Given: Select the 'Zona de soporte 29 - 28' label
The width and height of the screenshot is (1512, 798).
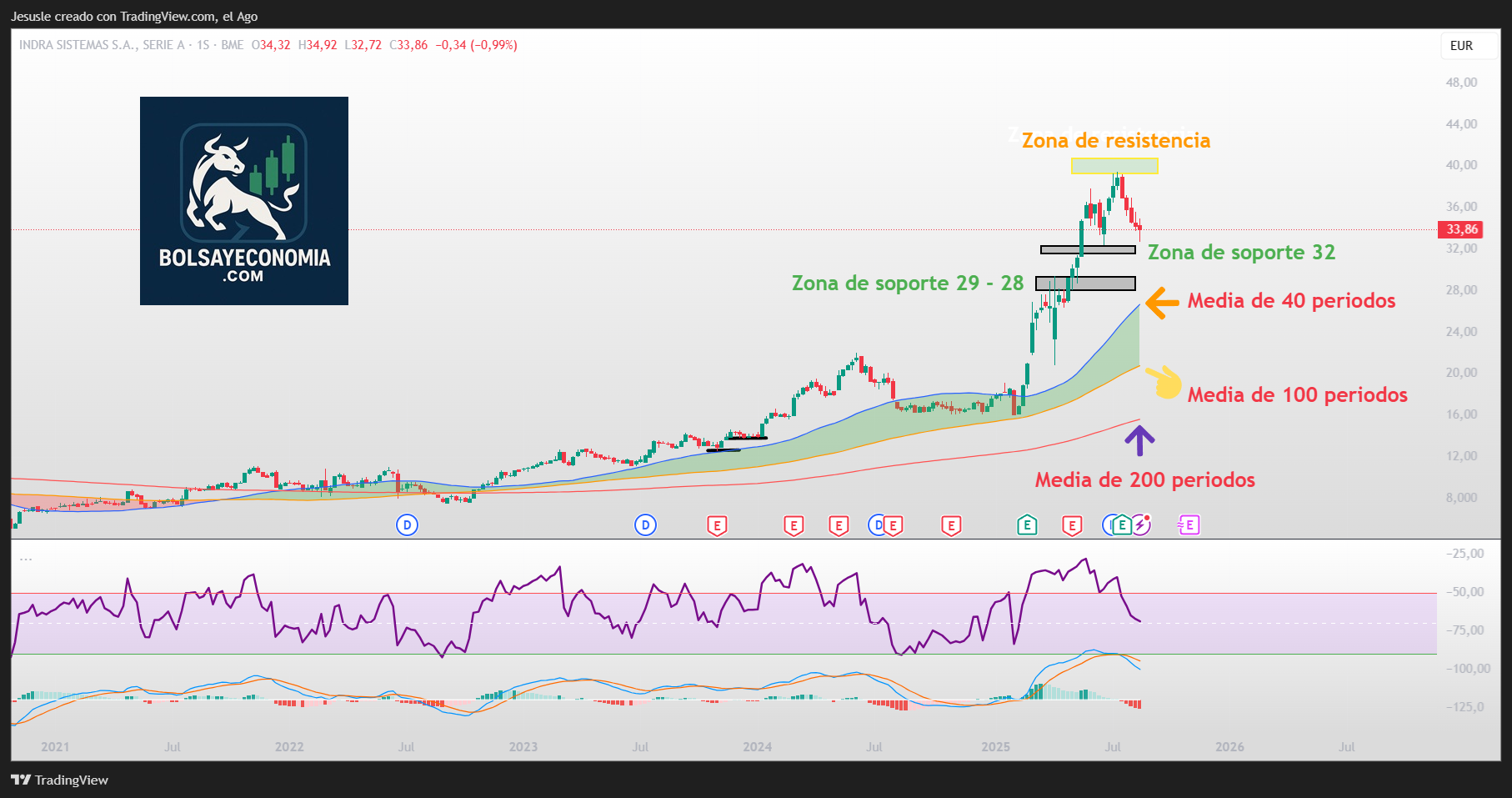Looking at the screenshot, I should (x=908, y=284).
